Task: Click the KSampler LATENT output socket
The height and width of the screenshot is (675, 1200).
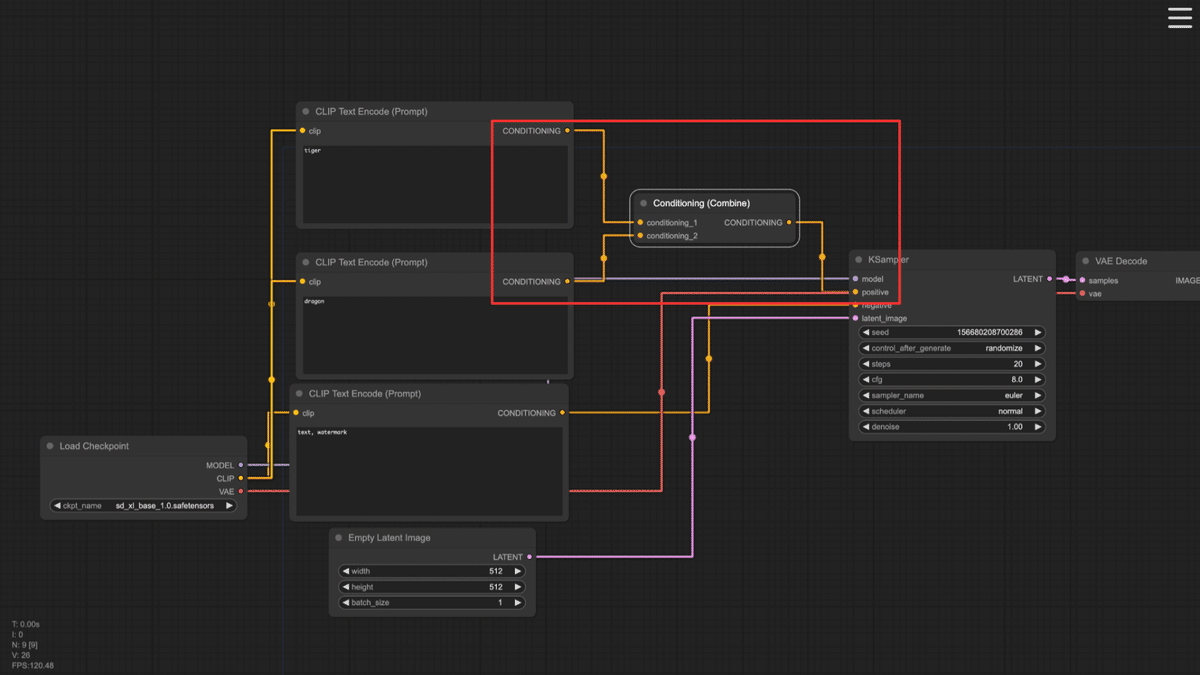Action: (x=1049, y=279)
